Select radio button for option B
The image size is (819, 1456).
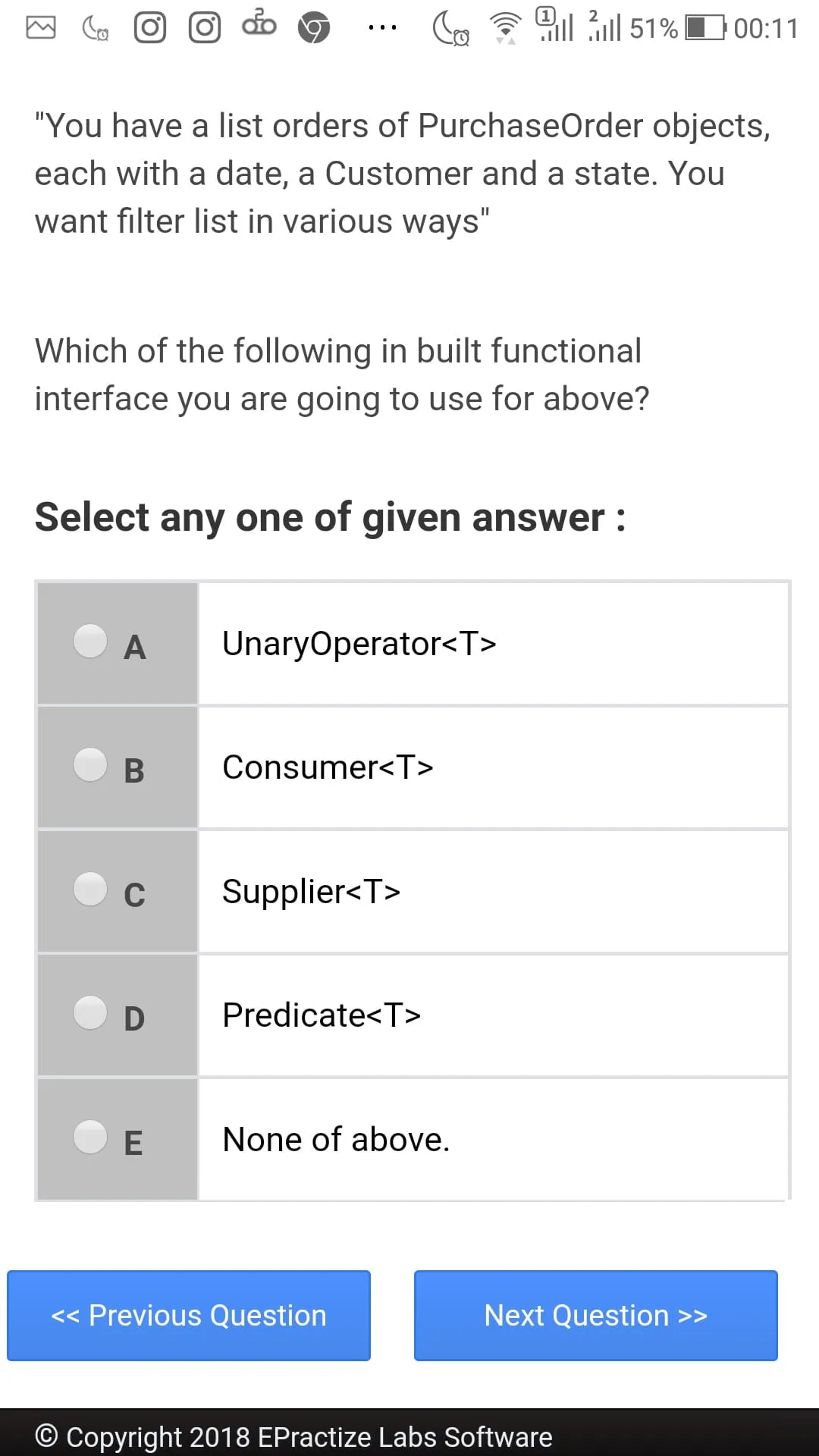[x=90, y=764]
